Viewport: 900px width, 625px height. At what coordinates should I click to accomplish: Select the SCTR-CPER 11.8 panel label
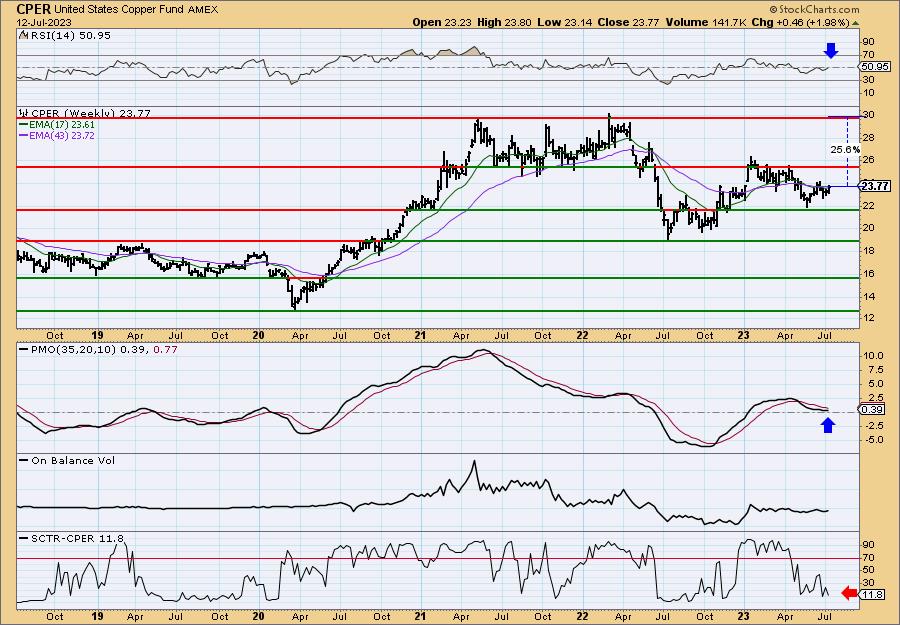coord(77,538)
